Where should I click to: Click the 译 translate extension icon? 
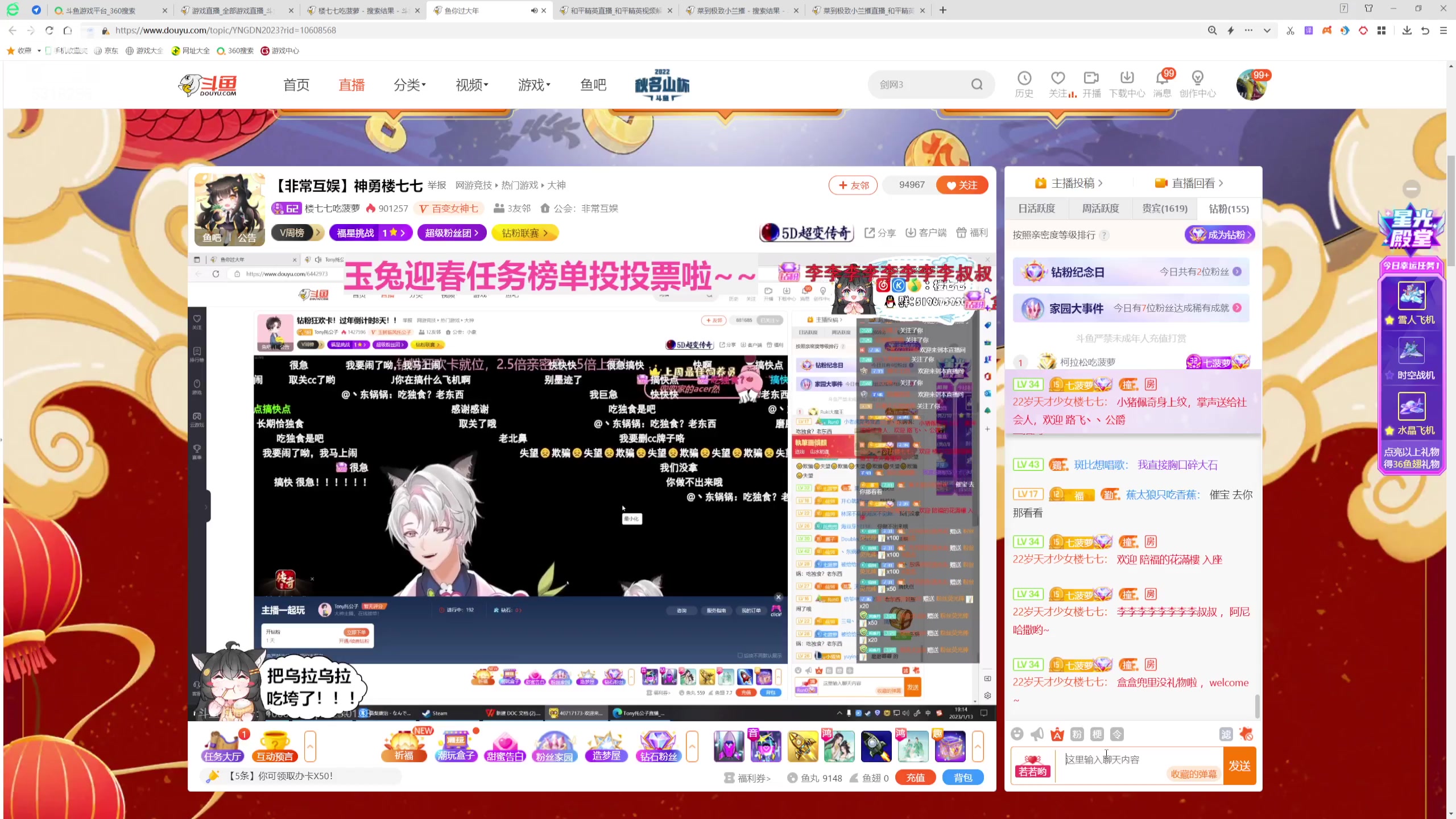(x=1308, y=30)
